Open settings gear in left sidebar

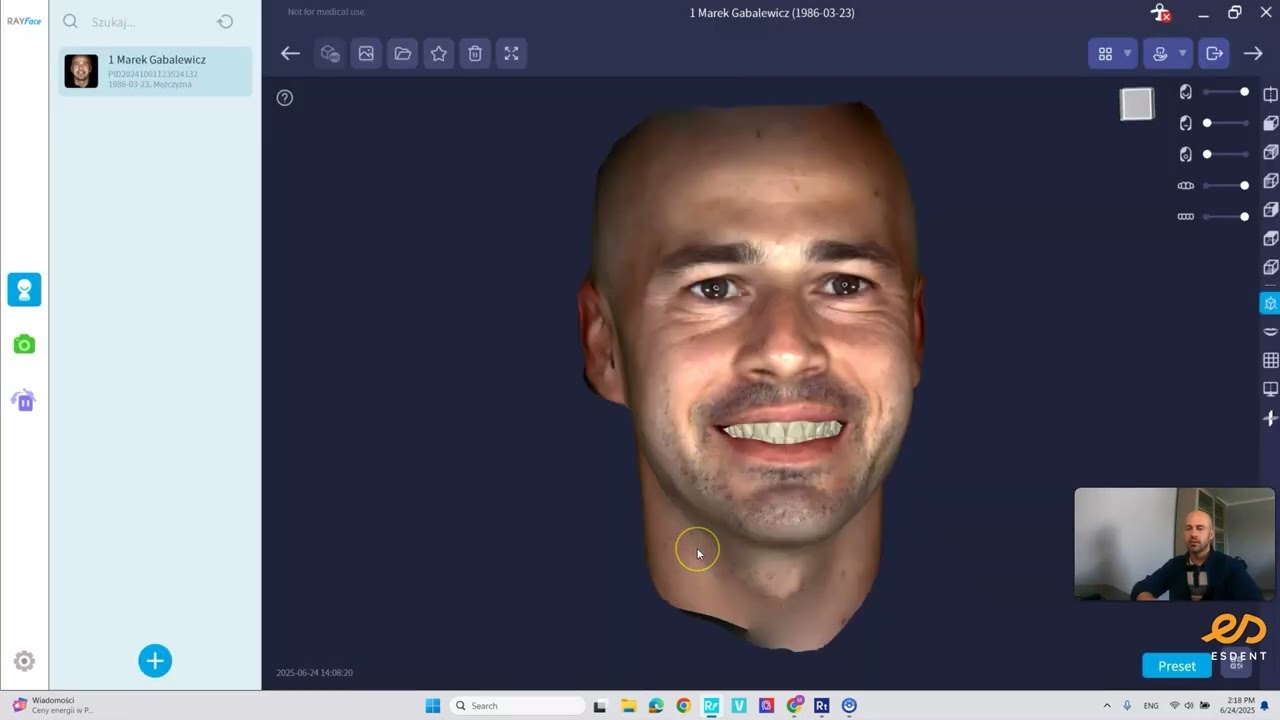[x=24, y=661]
